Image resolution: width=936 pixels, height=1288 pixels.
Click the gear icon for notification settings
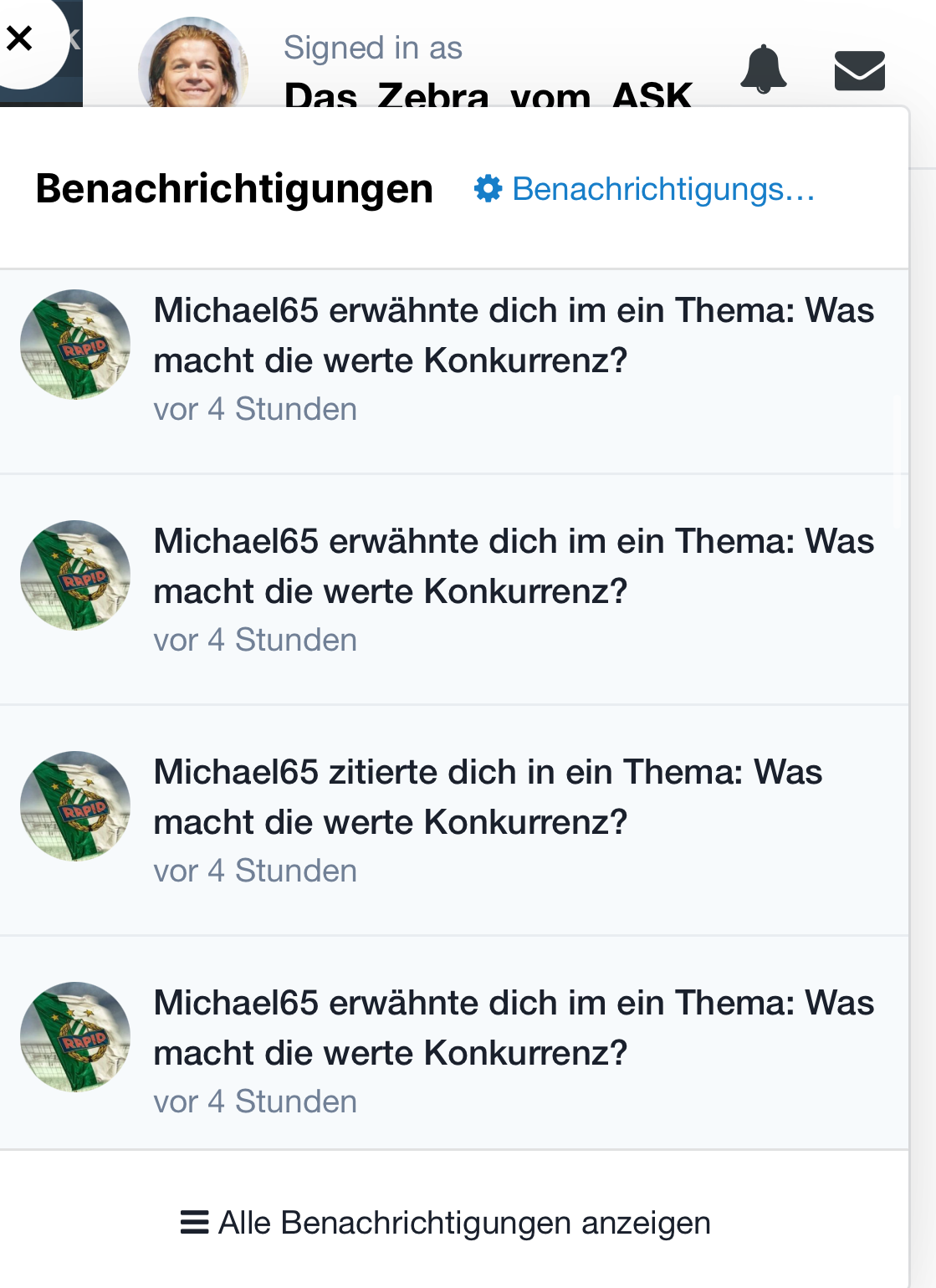(x=488, y=189)
